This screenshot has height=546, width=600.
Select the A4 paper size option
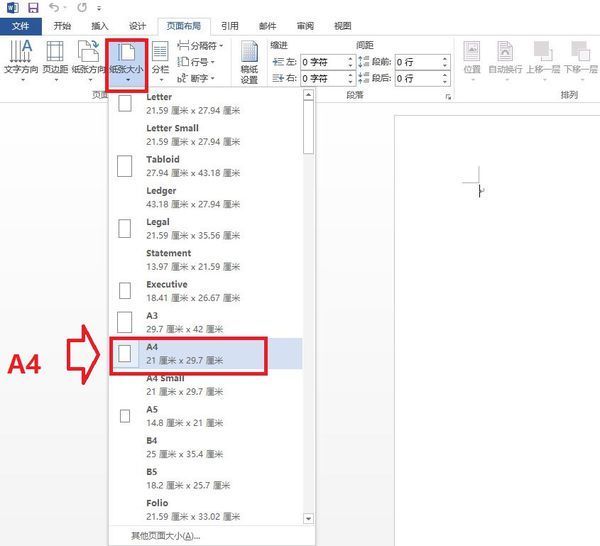(x=190, y=353)
